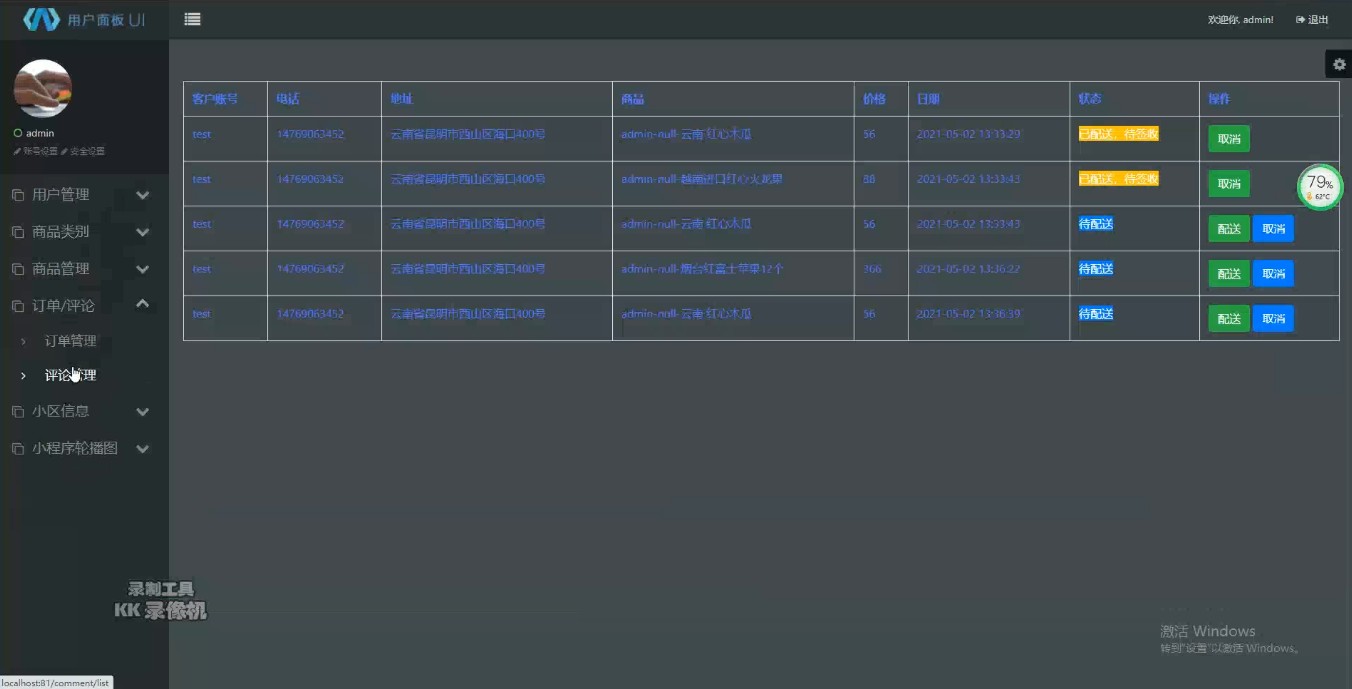Expand the 商品管理 menu chevron
Viewport: 1352px width, 689px height.
coord(143,269)
